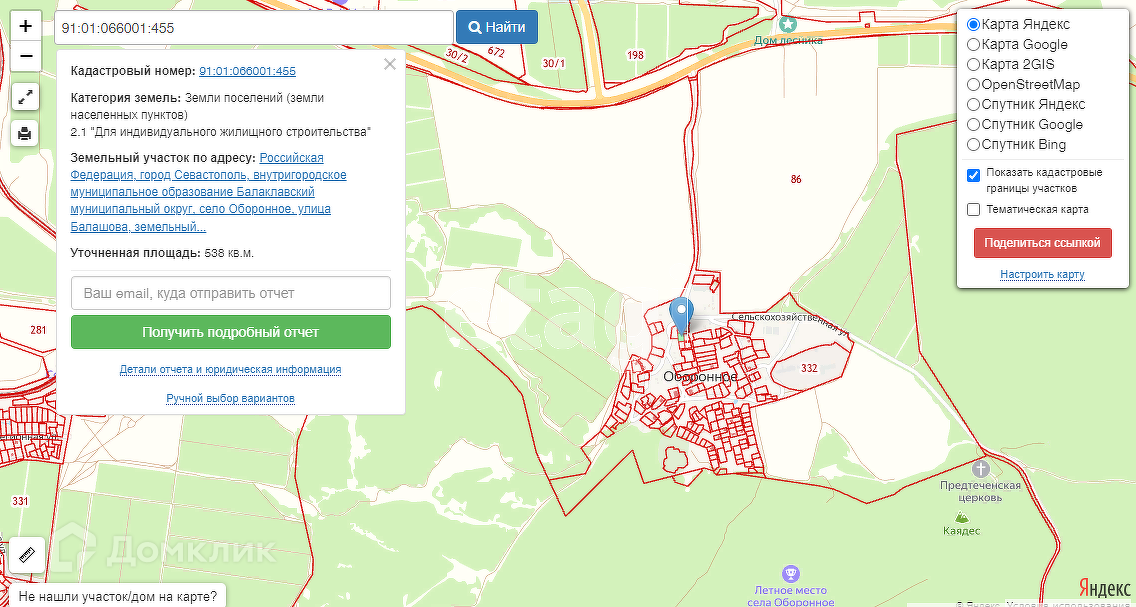This screenshot has height=607, width=1136.
Task: Click parcel label 198 on map
Action: coord(635,55)
